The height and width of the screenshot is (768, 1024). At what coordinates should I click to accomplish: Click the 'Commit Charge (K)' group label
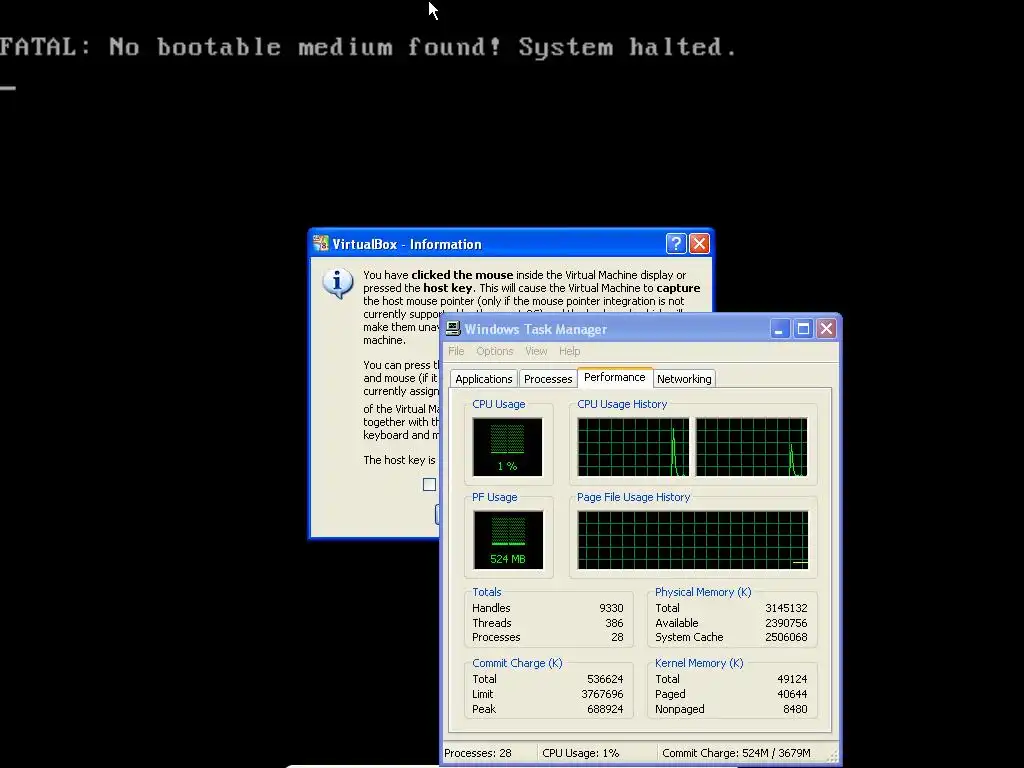pyautogui.click(x=517, y=663)
